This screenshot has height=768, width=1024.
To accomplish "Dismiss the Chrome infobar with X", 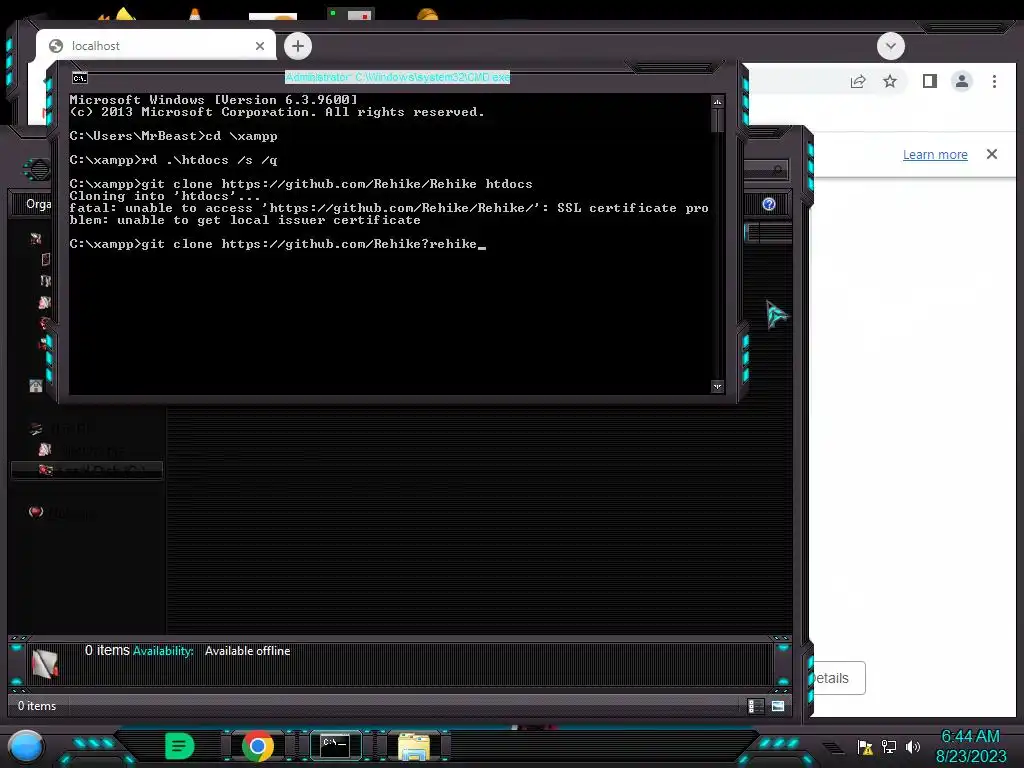I will [x=991, y=154].
